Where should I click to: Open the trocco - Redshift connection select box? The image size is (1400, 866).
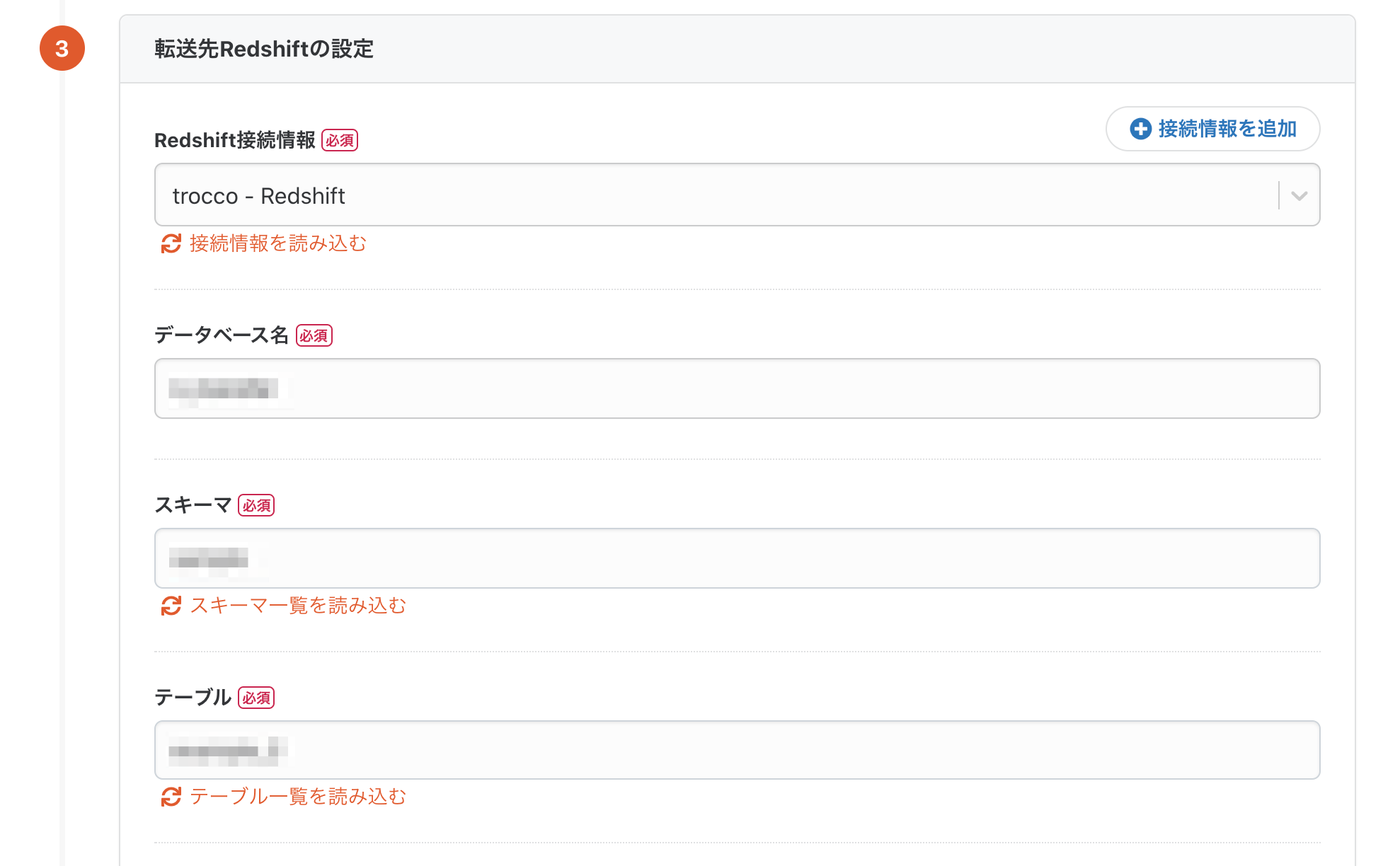coord(738,195)
